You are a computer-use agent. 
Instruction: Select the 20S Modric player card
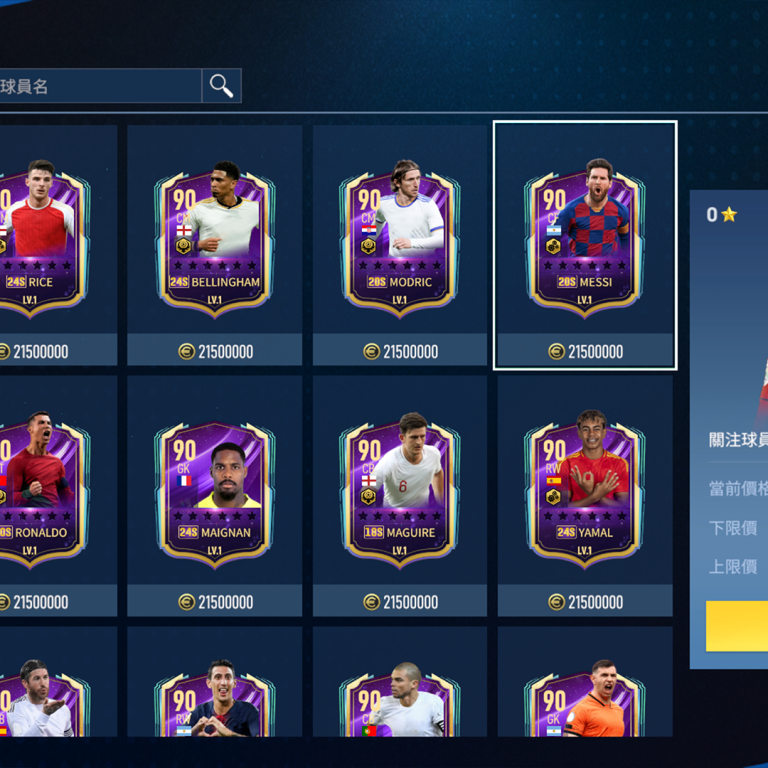point(400,240)
